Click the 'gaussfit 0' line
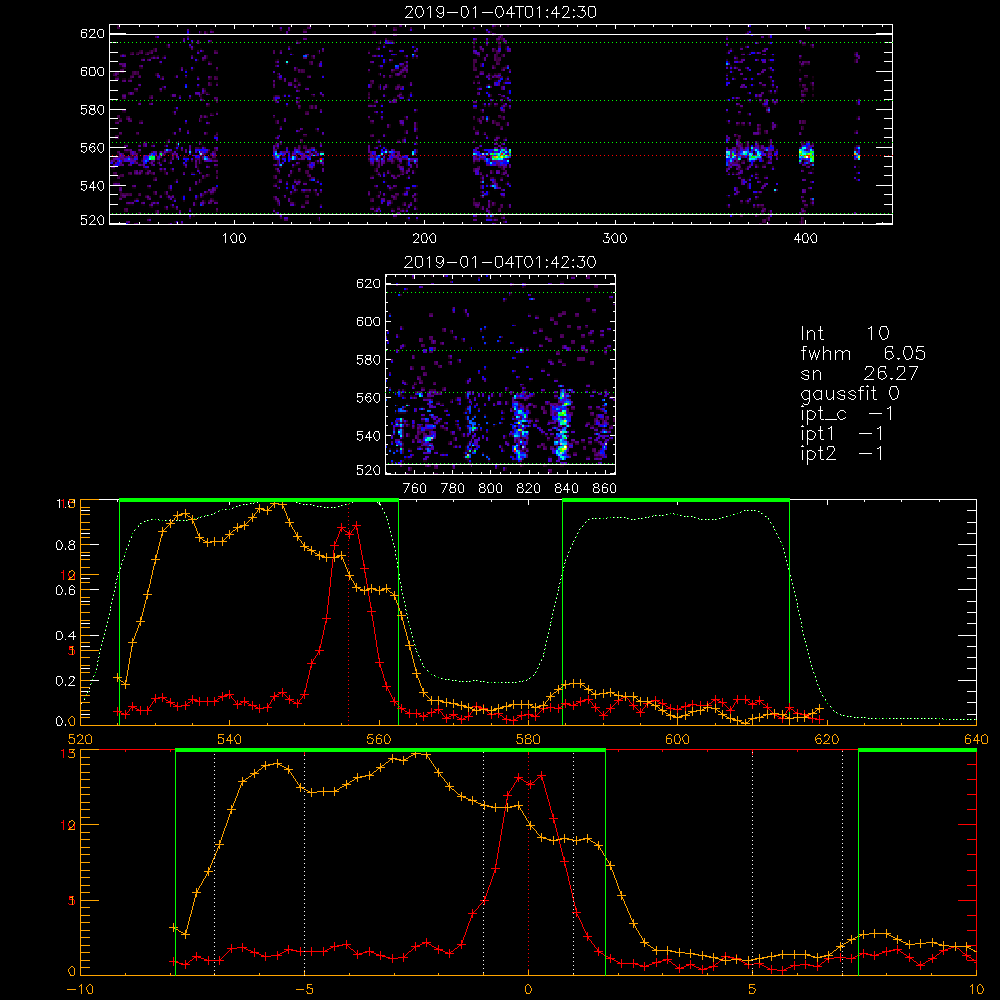This screenshot has height=1000, width=1000. [x=850, y=393]
